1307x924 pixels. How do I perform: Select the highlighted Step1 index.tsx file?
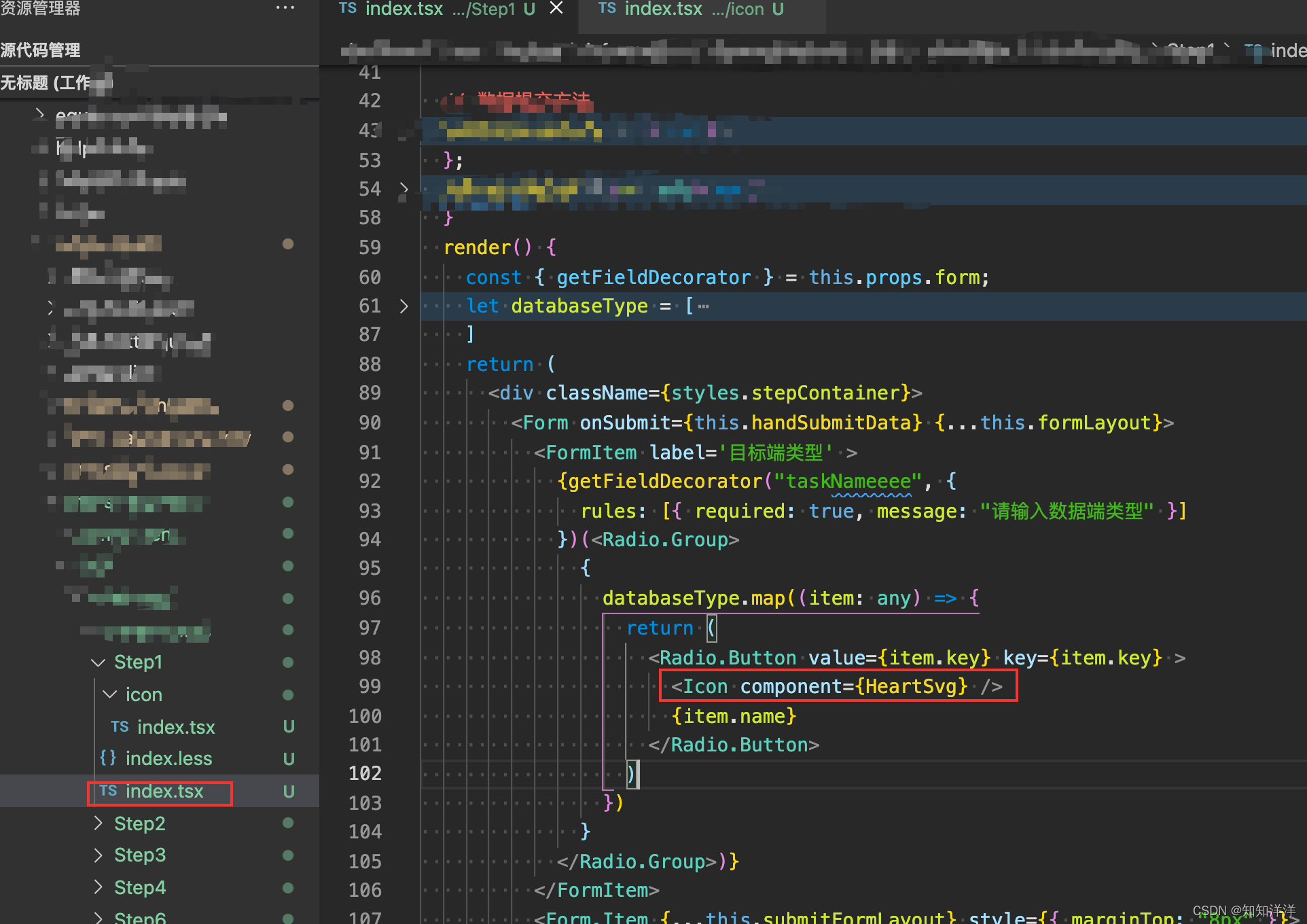(x=164, y=792)
